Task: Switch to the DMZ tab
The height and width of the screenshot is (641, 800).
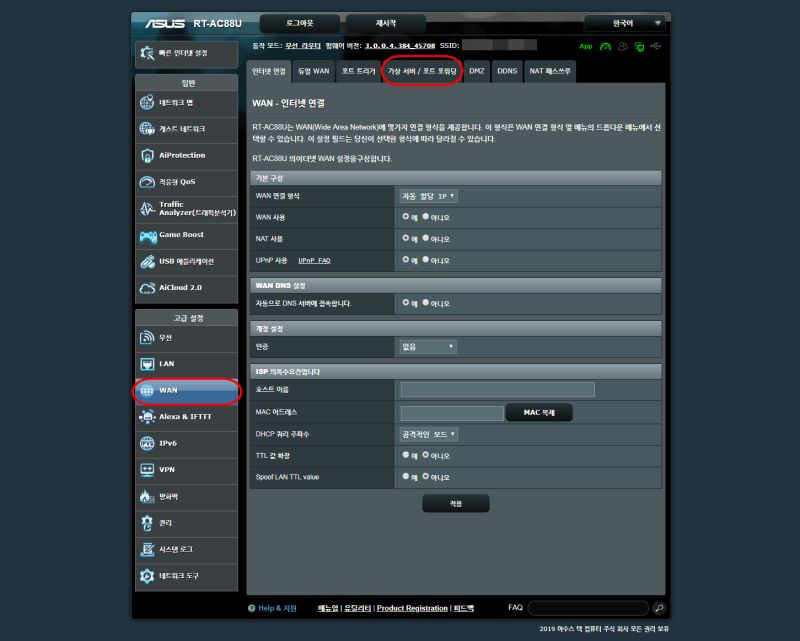Action: [x=477, y=71]
